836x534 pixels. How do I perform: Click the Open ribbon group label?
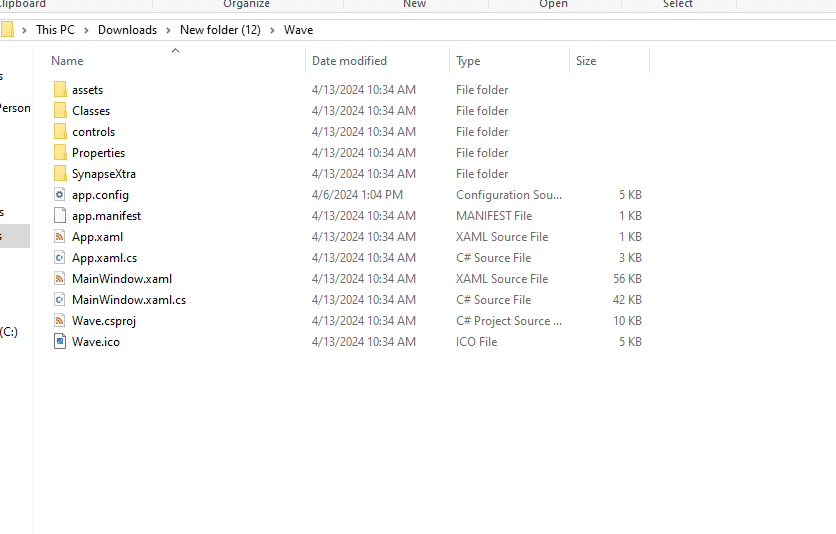(x=553, y=4)
